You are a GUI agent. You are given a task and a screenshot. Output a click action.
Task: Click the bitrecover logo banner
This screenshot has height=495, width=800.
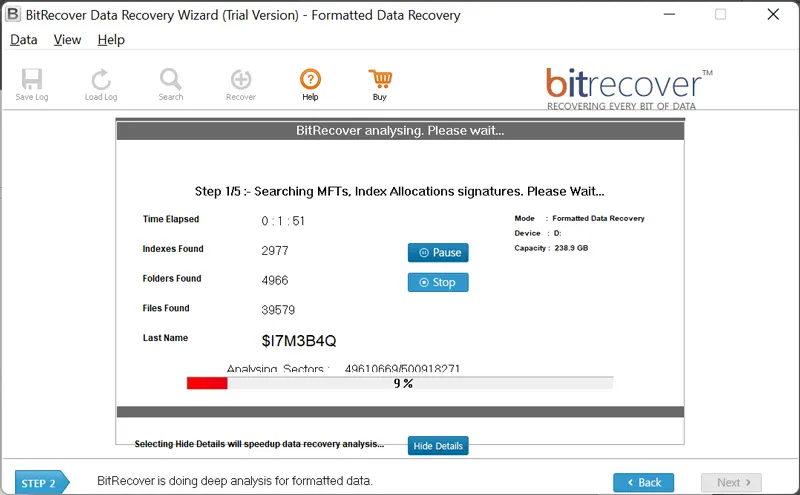(629, 88)
